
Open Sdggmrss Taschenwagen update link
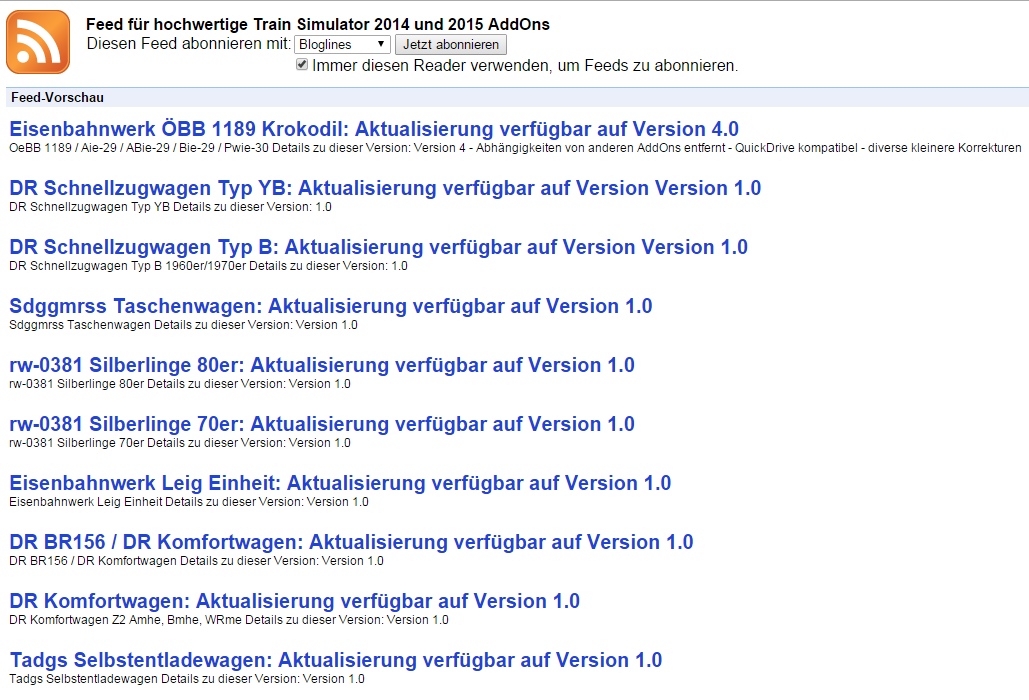(331, 306)
